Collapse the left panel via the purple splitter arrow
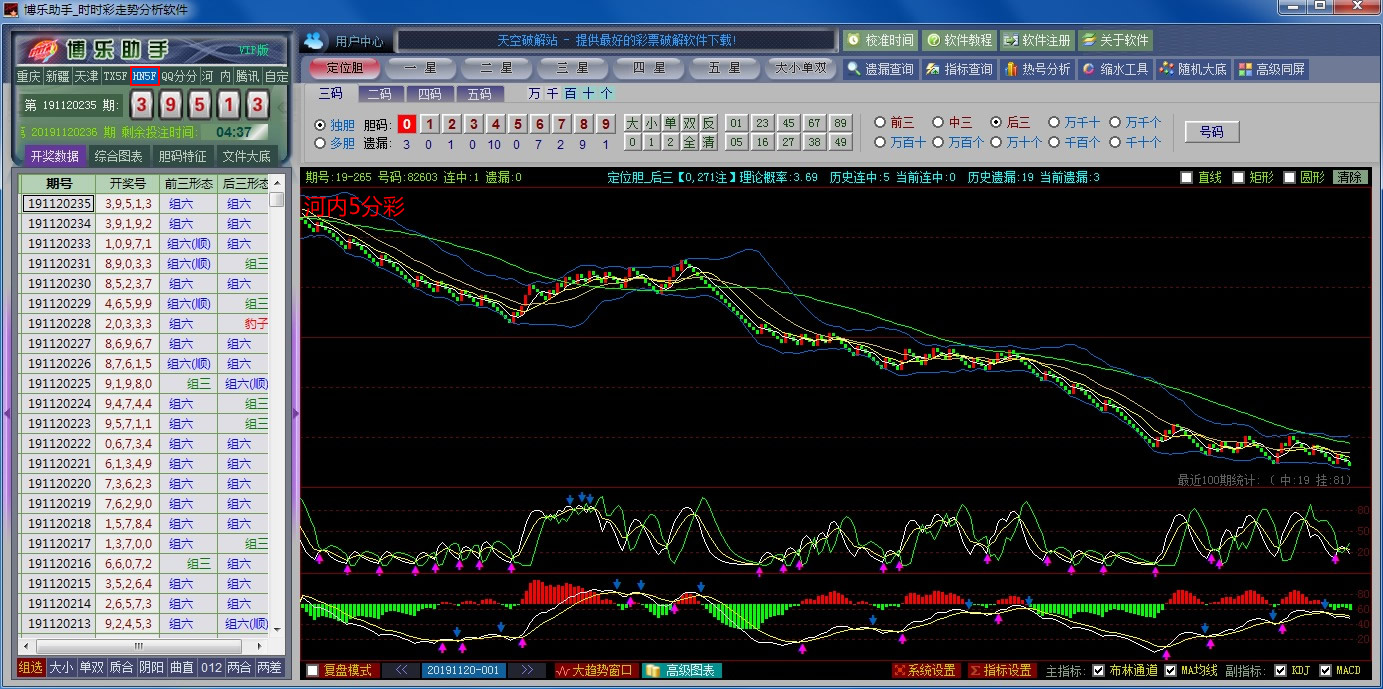Image resolution: width=1383 pixels, height=689 pixels. pos(295,412)
